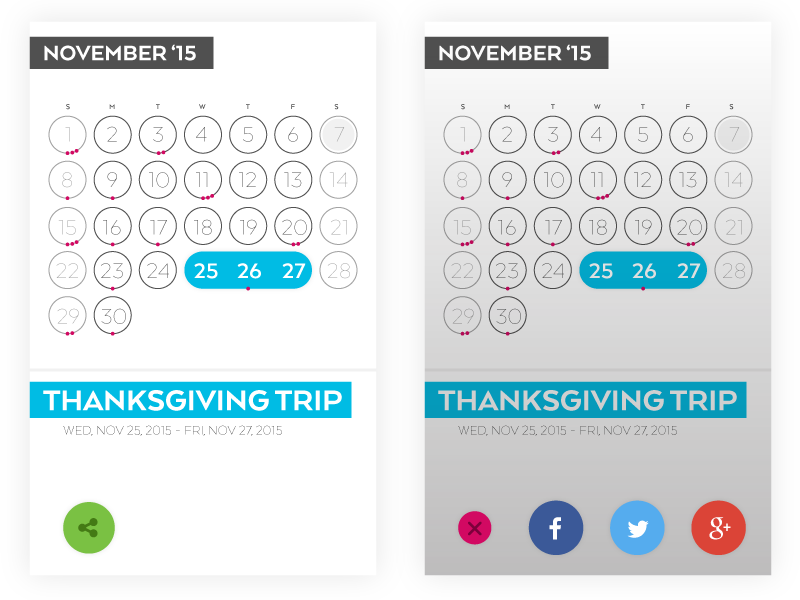Click November 16 in the white calendar
Screen dimensions: 800x600
click(112, 225)
